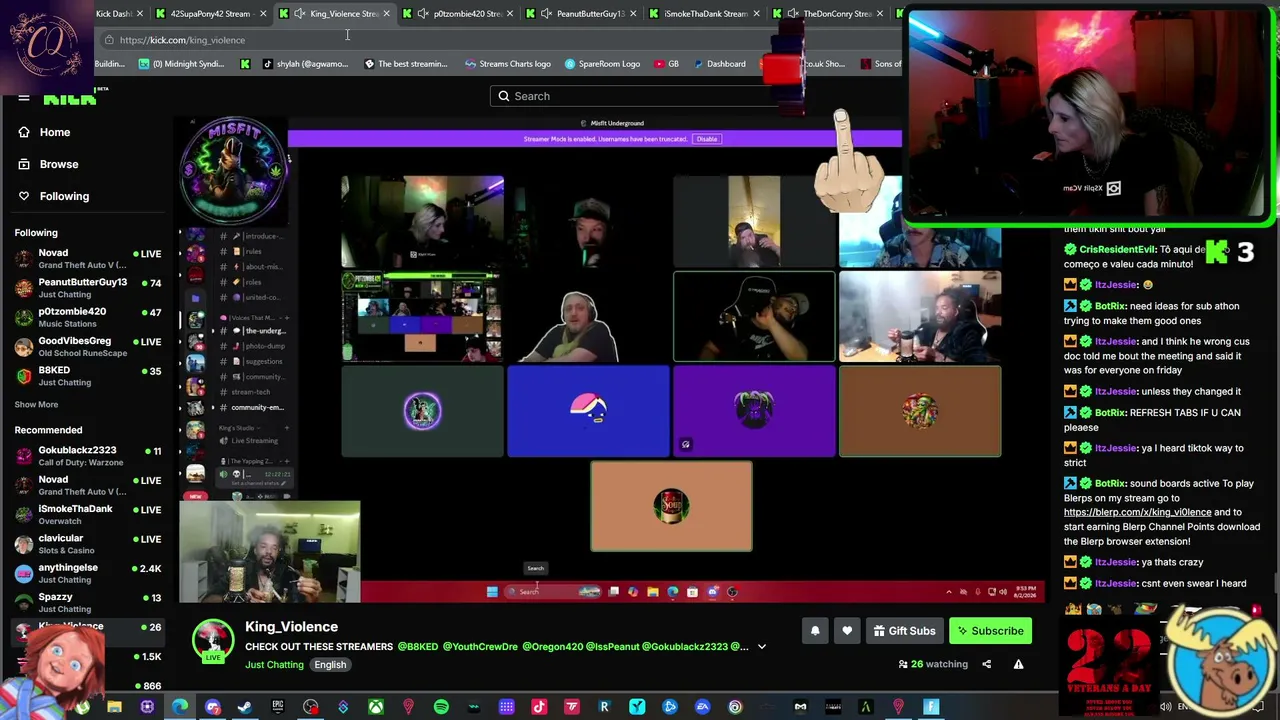Unmute the TheDonConry tab audio icon

click(793, 14)
